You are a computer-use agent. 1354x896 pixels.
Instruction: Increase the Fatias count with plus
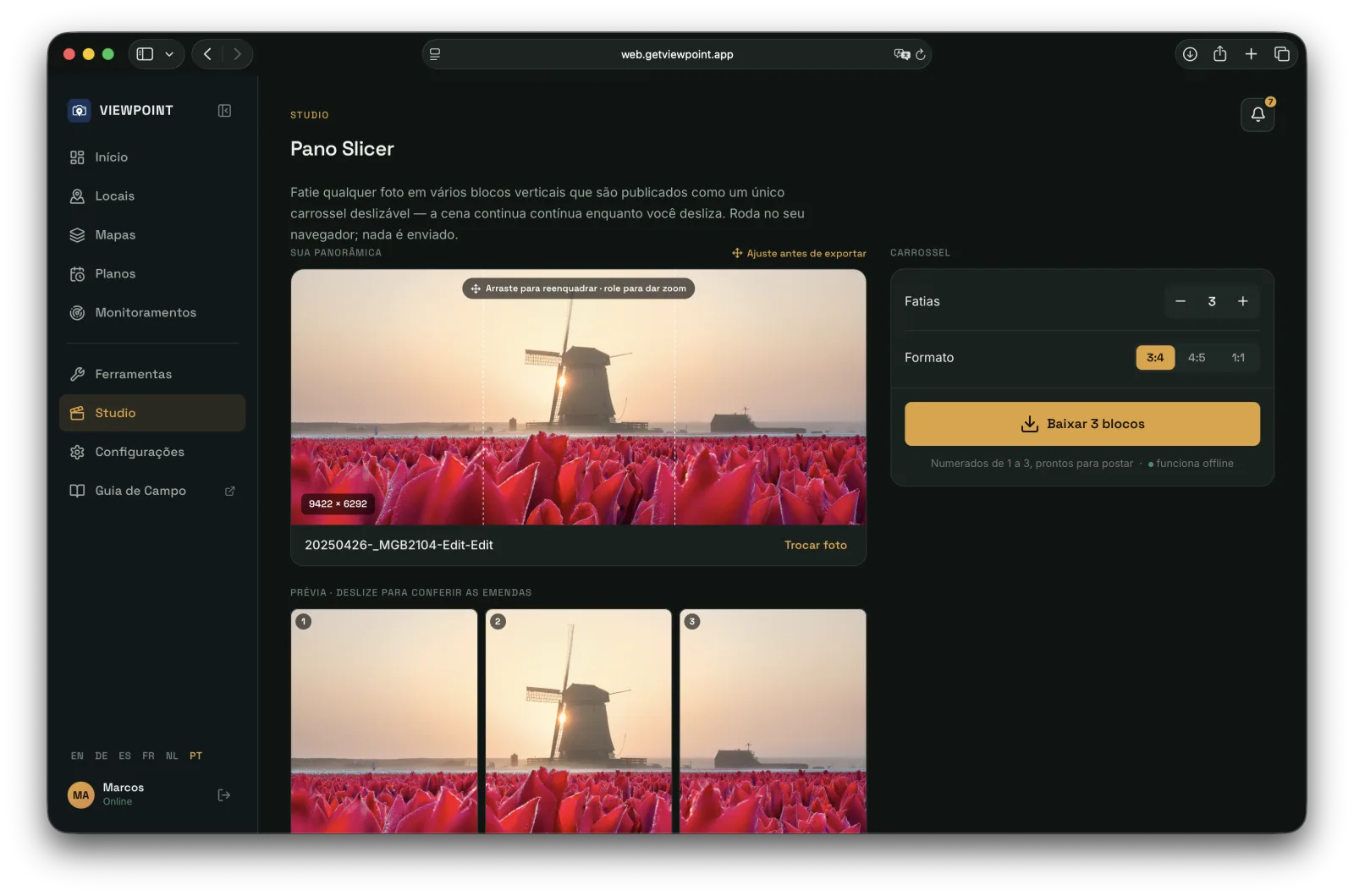(x=1243, y=301)
